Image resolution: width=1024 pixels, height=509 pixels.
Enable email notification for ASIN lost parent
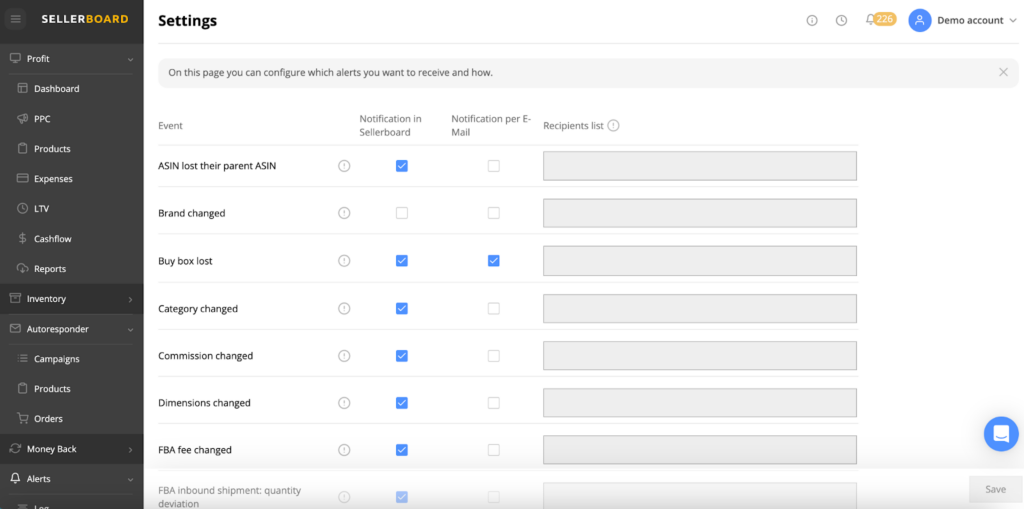494,166
